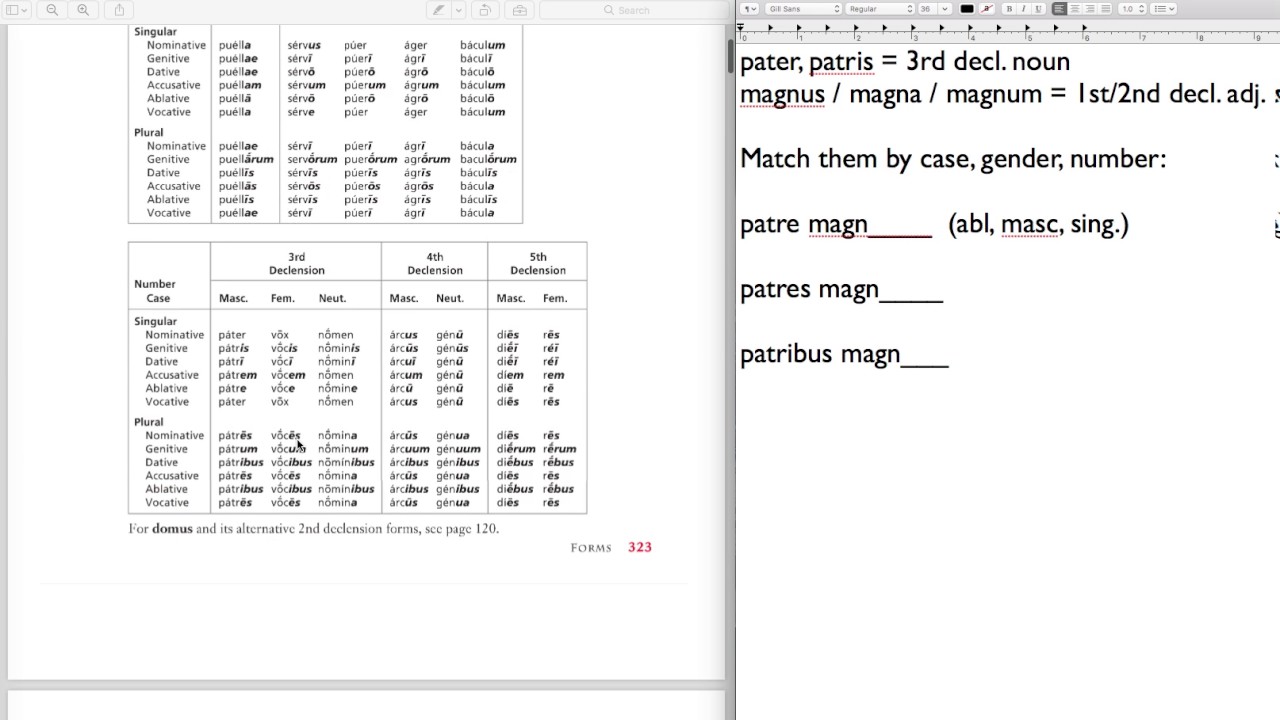Open the list bullets and numbering menu

click(x=1164, y=9)
